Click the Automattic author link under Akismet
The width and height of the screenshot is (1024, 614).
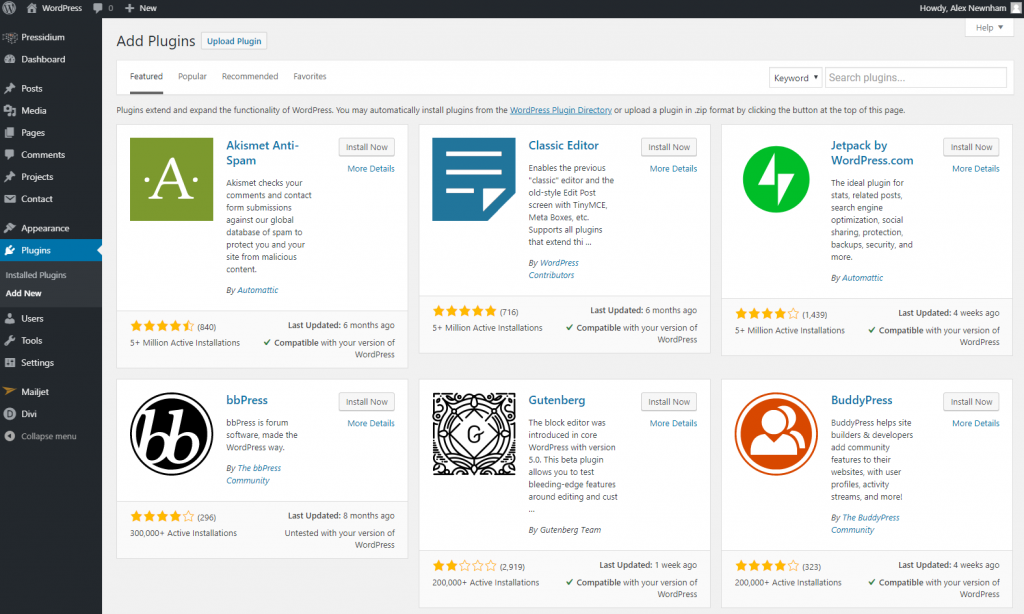click(257, 290)
